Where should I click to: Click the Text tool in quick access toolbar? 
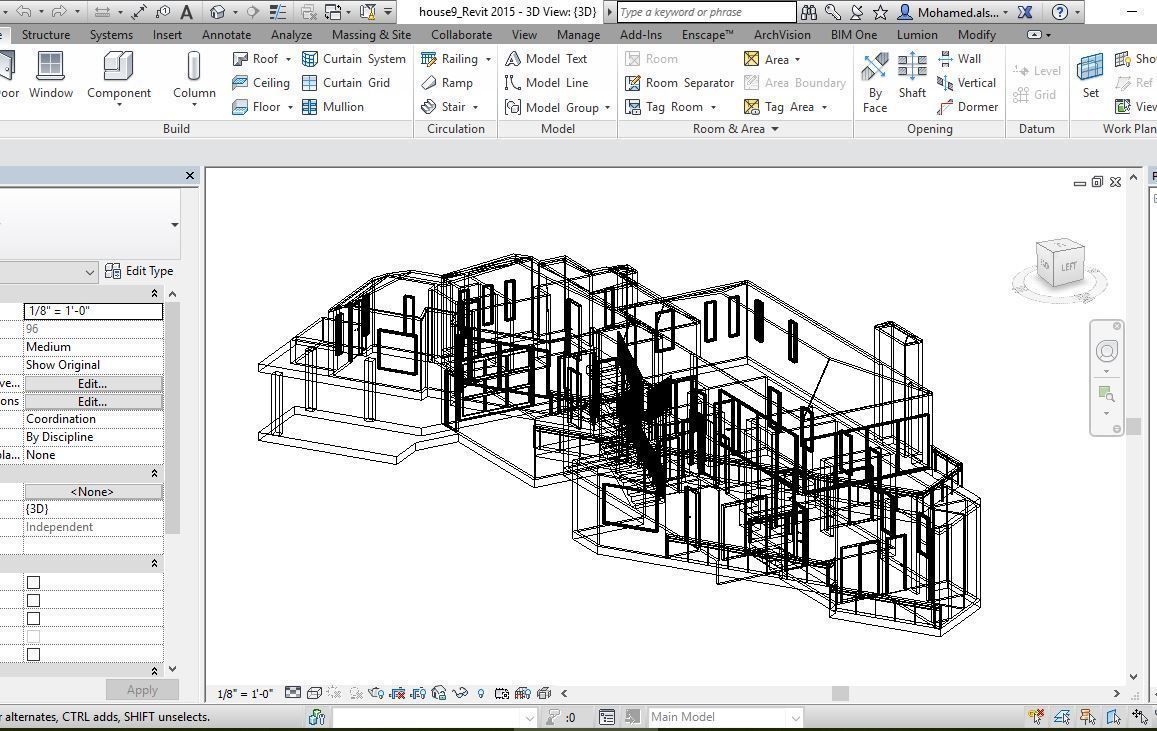[x=187, y=12]
